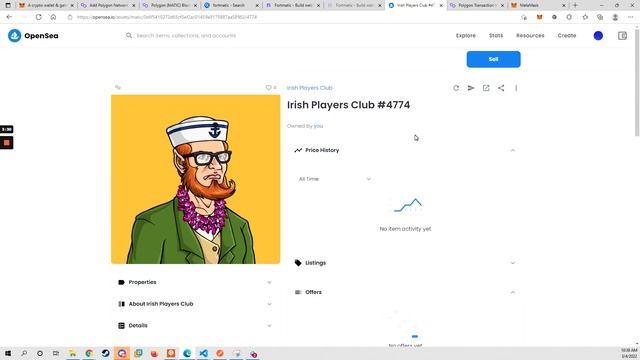
Task: Switch to the crypto wallet tab
Action: pos(47,5)
